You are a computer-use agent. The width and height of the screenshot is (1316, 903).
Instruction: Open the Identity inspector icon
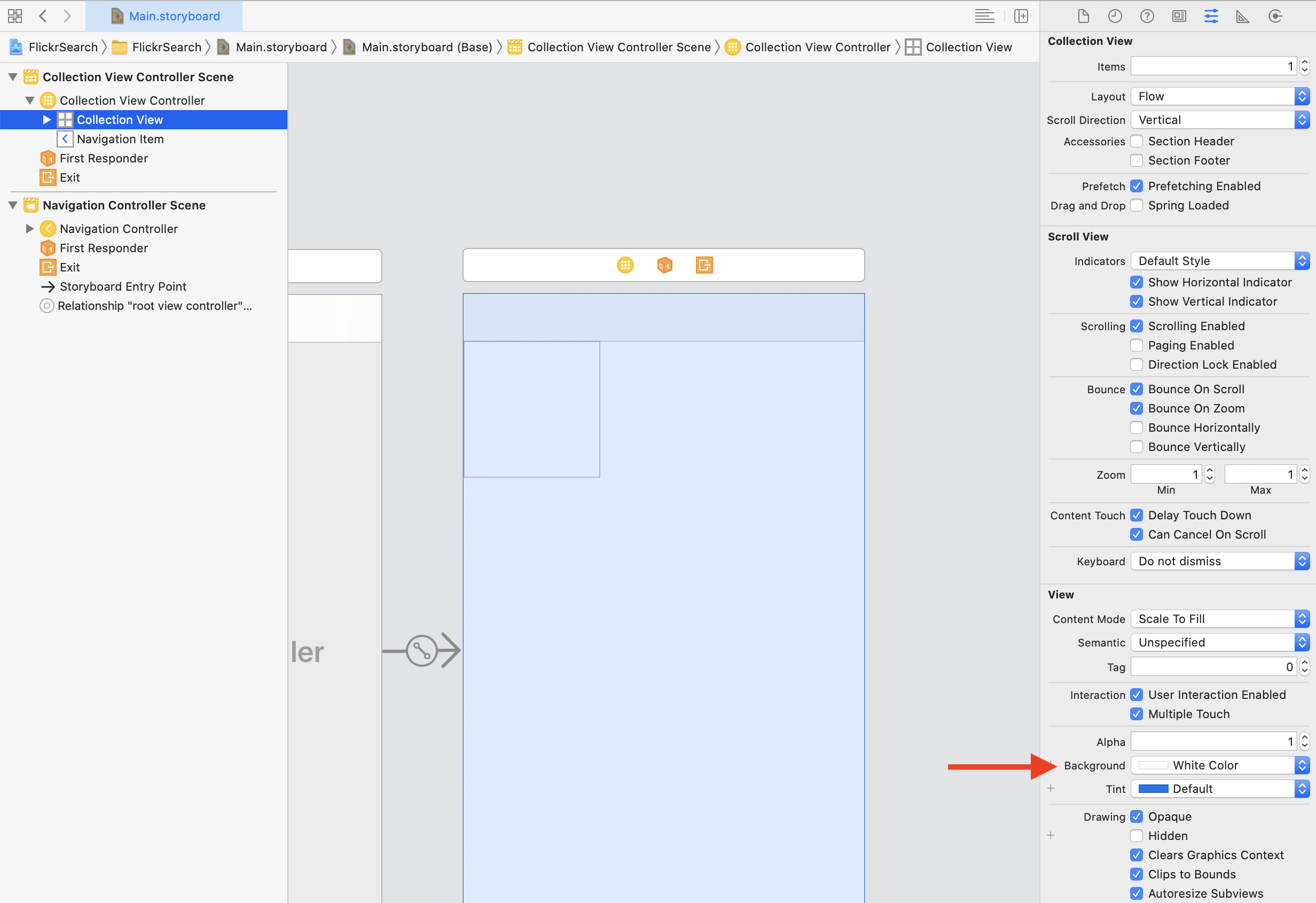click(x=1179, y=16)
